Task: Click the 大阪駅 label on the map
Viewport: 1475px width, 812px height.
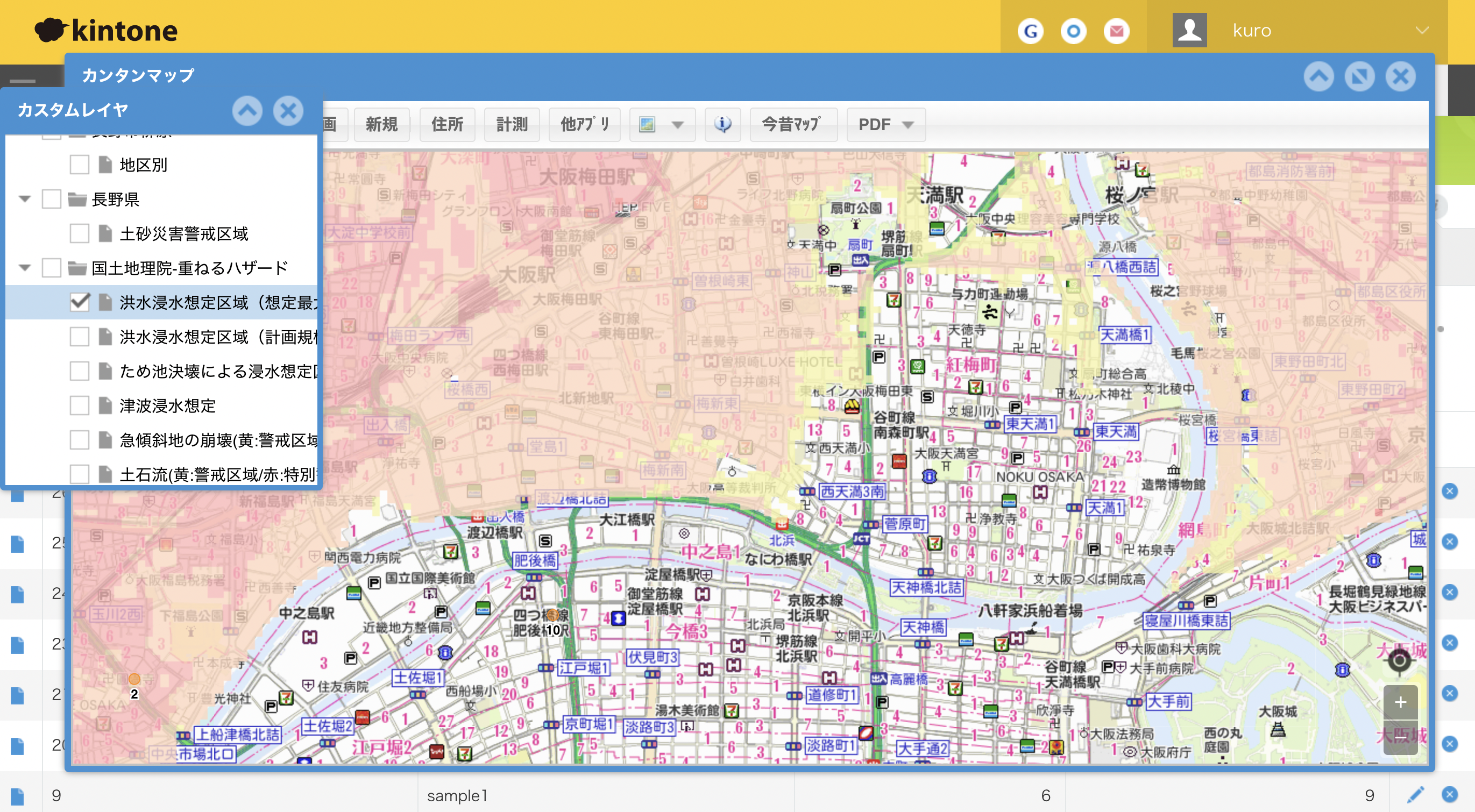Action: click(527, 274)
